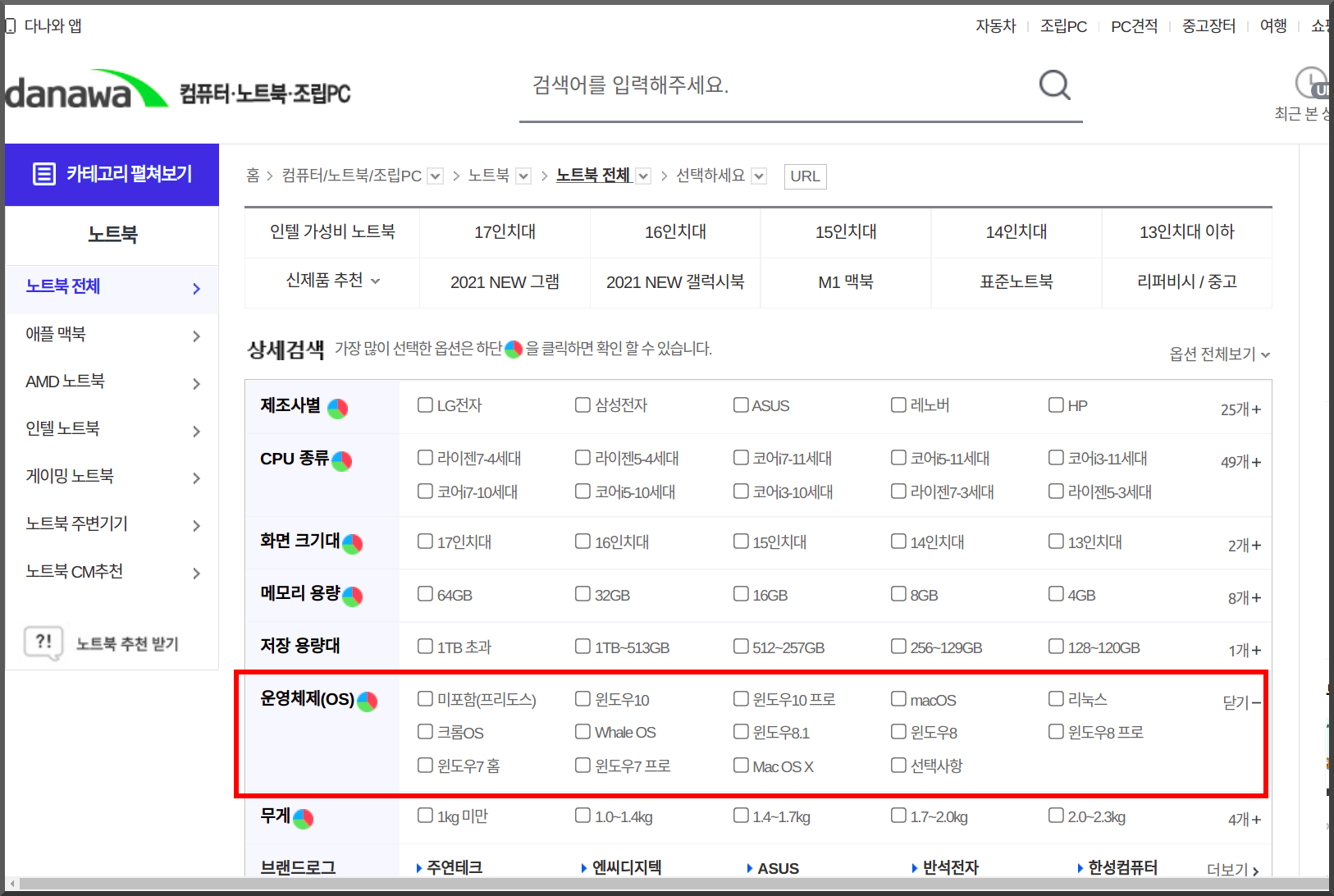Collapse OS options with 닫기
Screen dimensions: 1334x896
[x=1241, y=702]
